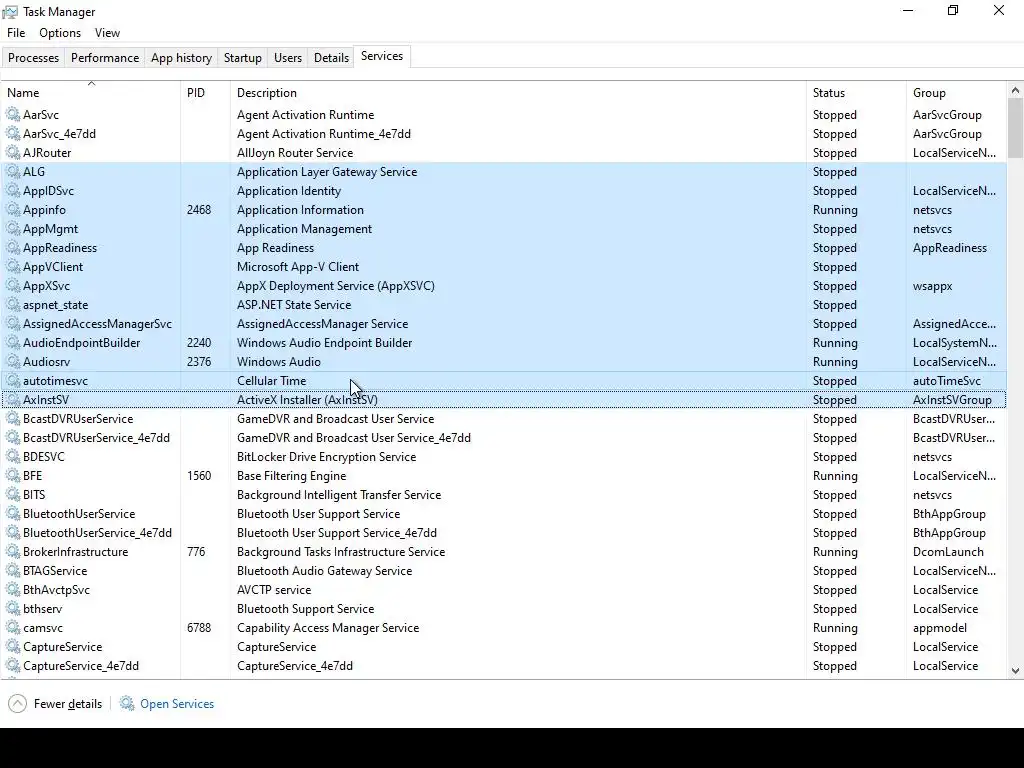The width and height of the screenshot is (1024, 768).
Task: Click the gear icon beside BTAGService
Action: pos(13,570)
